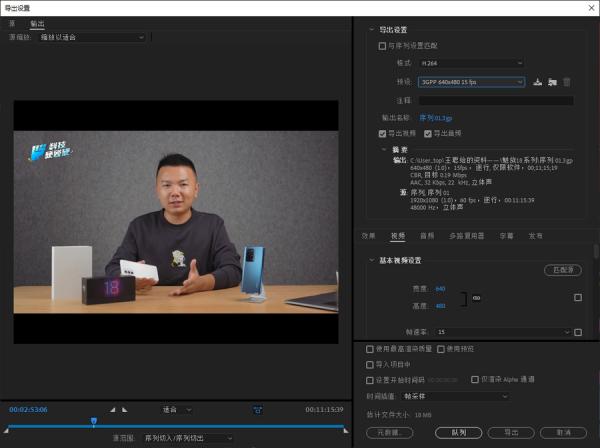The height and width of the screenshot is (448, 600).
Task: Enable 使用最高渲染质量 checkbox
Action: click(x=370, y=349)
